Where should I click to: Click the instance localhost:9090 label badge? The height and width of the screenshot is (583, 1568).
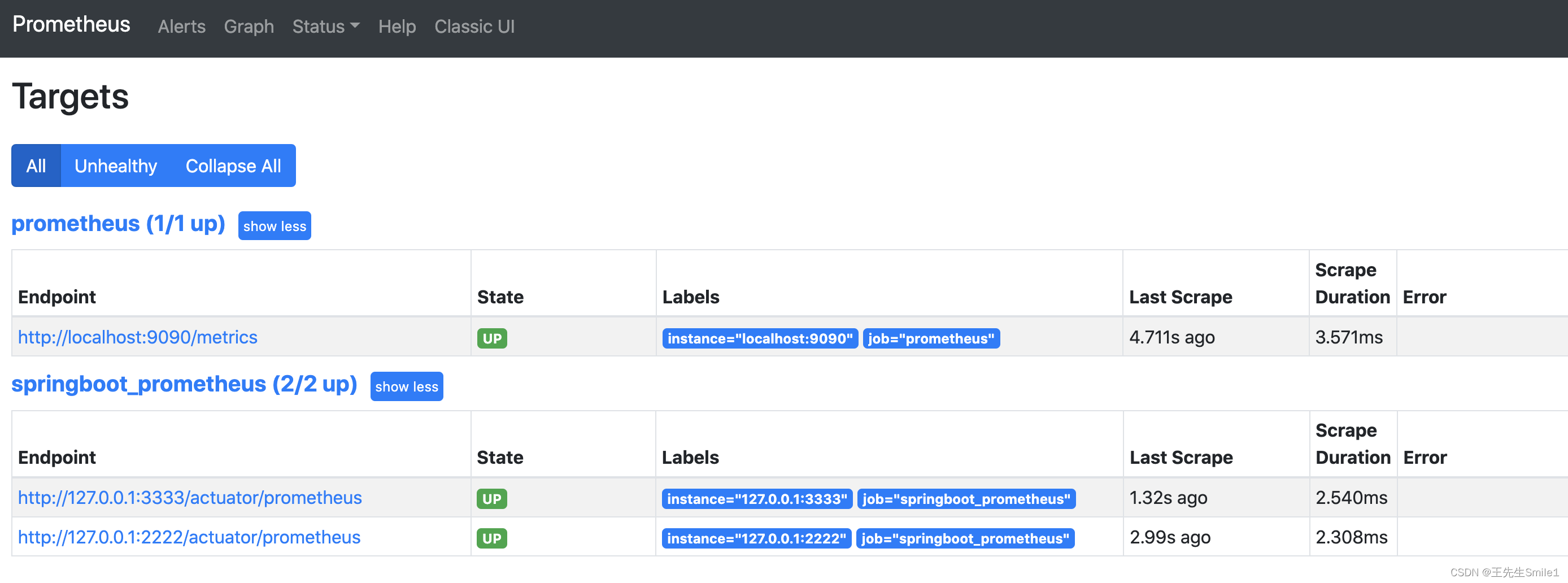click(x=759, y=338)
